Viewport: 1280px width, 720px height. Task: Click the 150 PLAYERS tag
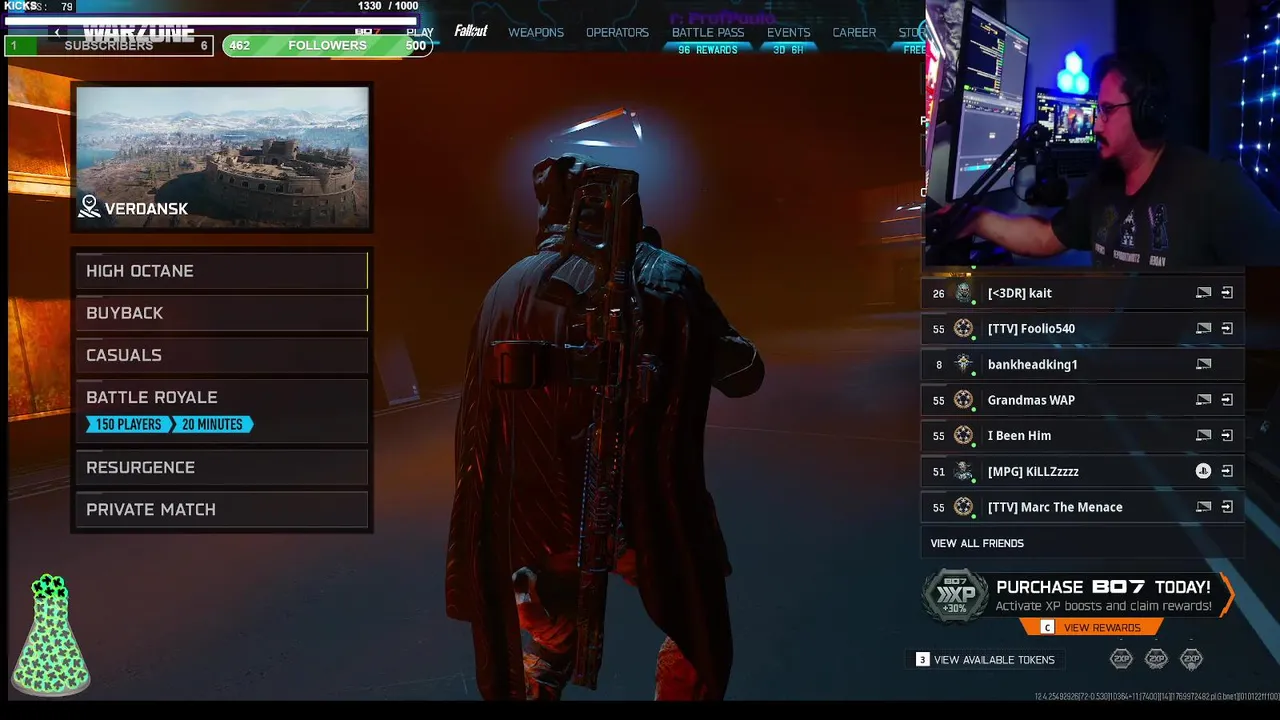(127, 424)
